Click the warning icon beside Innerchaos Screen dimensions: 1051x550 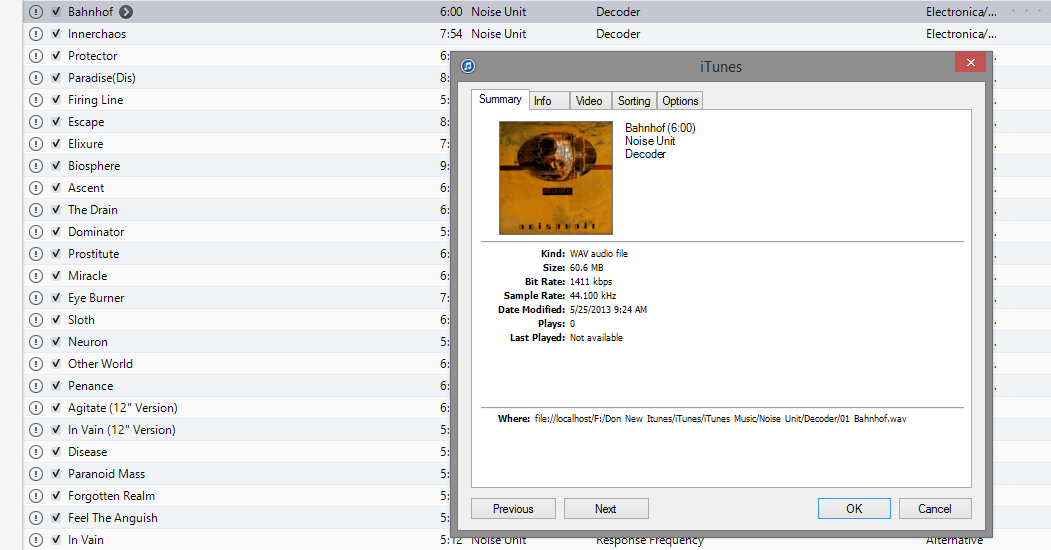click(36, 34)
